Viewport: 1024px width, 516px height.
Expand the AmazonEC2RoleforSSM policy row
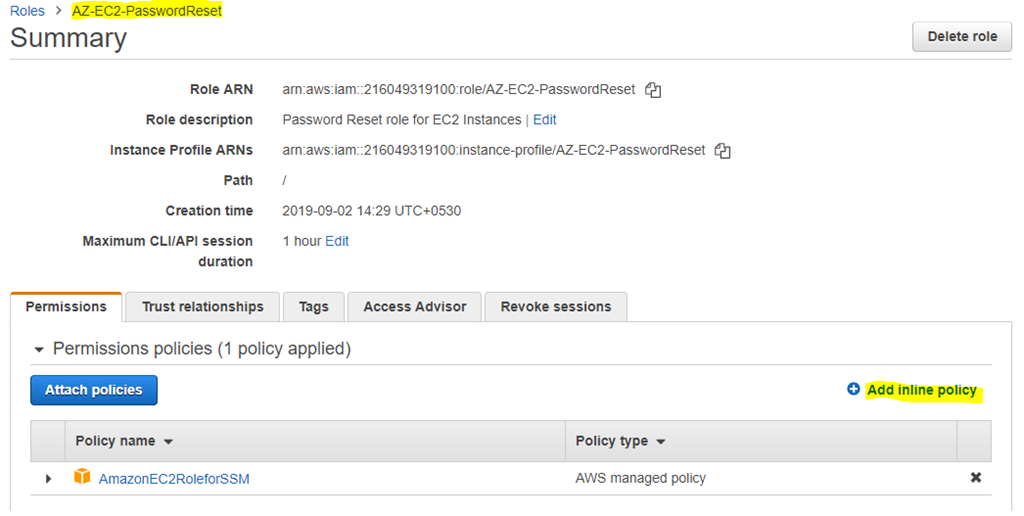[48, 479]
